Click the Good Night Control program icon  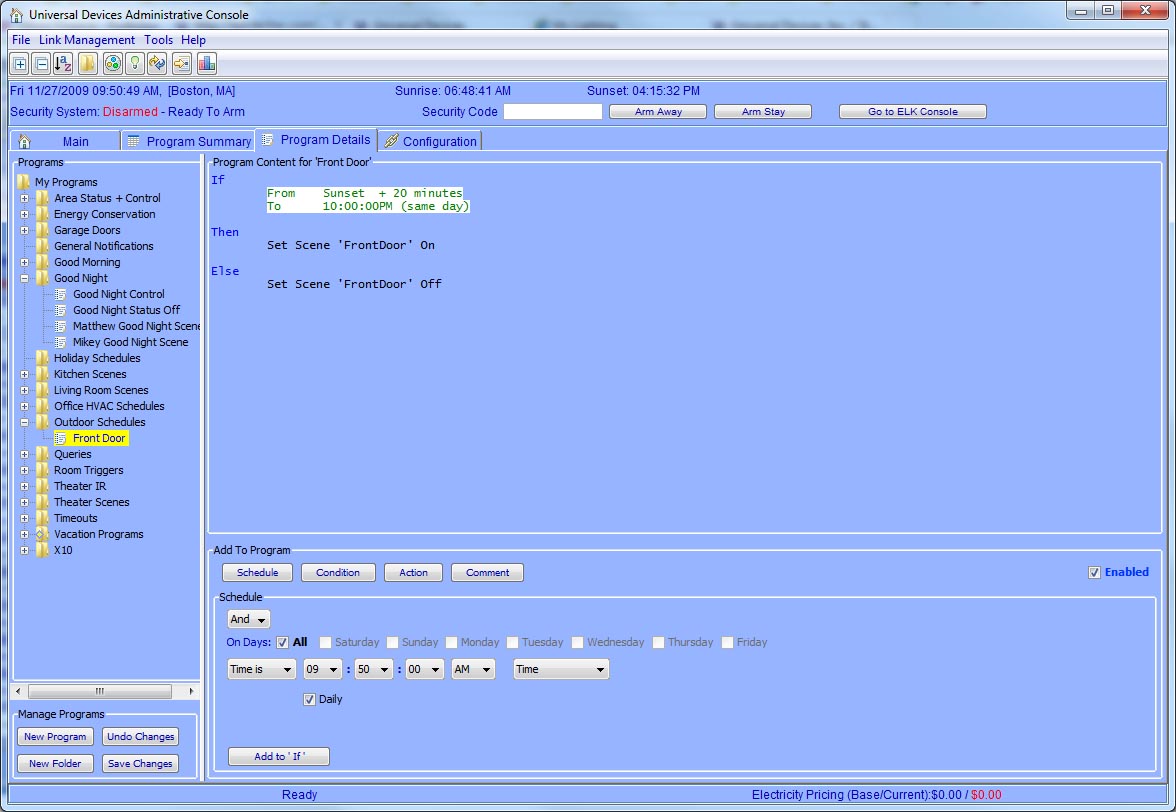tap(61, 294)
